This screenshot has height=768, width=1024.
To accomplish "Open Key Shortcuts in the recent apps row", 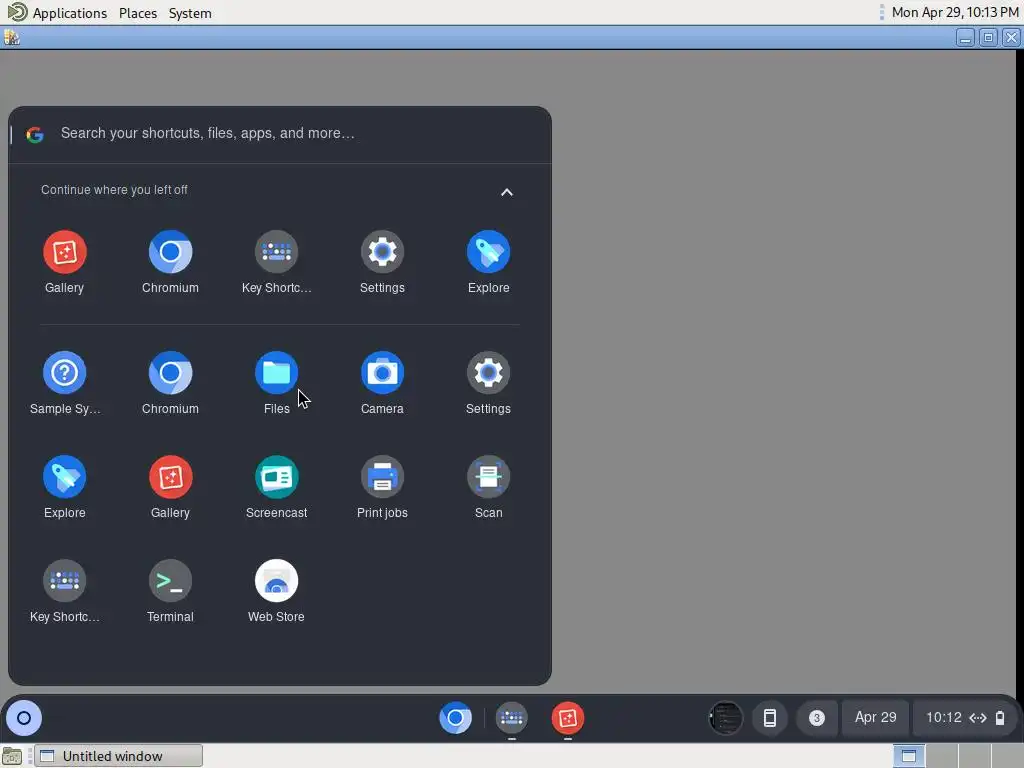I will (x=276, y=262).
